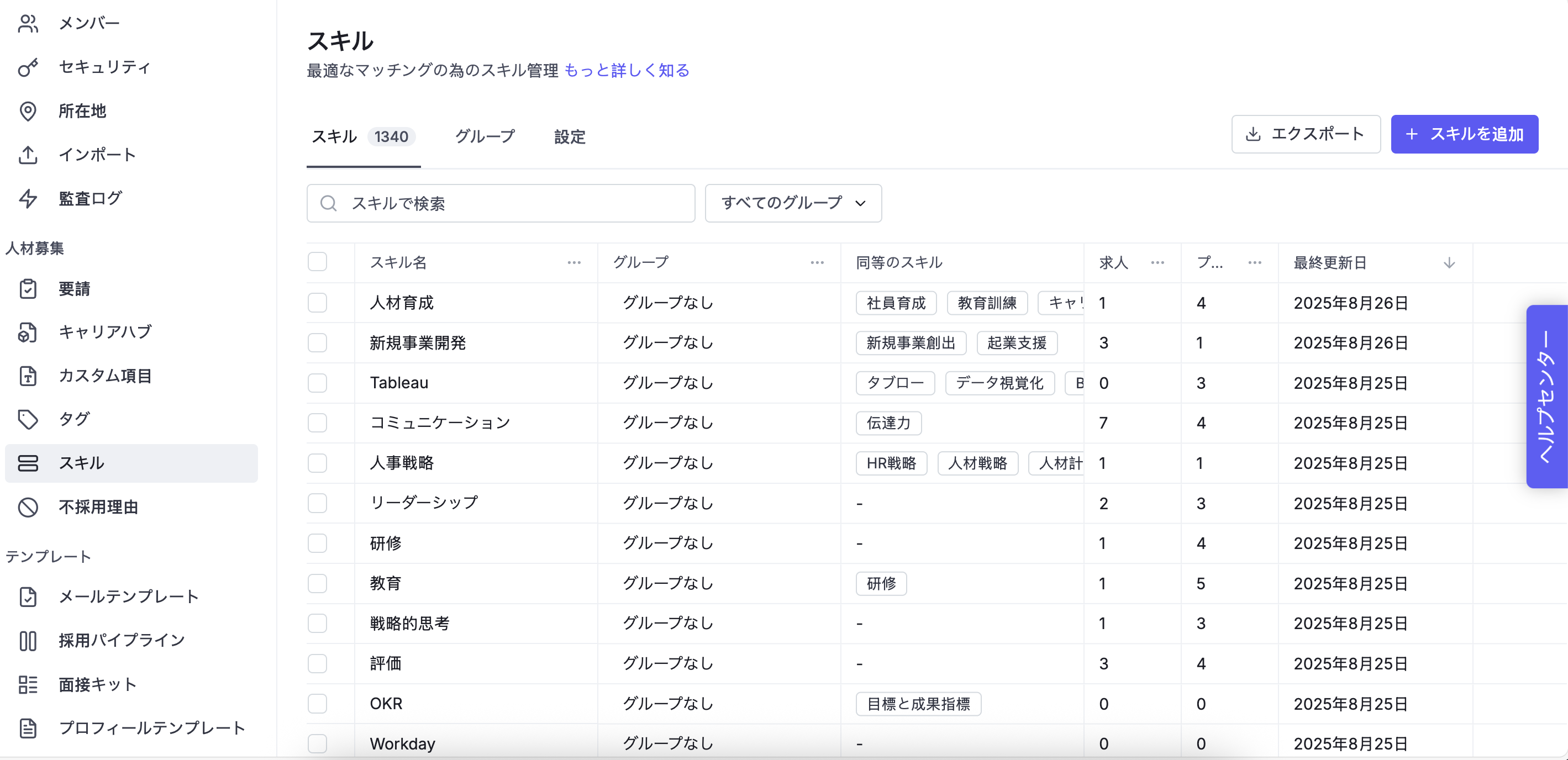Screen dimensions: 1568x760
Task: Follow the もっと詳しく知る link
Action: (627, 71)
